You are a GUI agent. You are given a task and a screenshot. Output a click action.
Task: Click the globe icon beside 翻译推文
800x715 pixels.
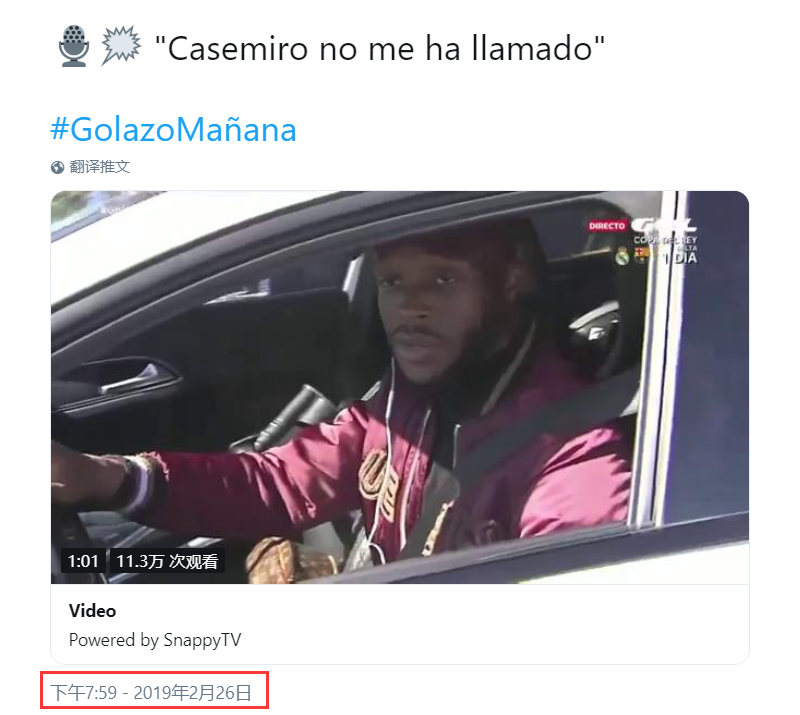pyautogui.click(x=57, y=167)
